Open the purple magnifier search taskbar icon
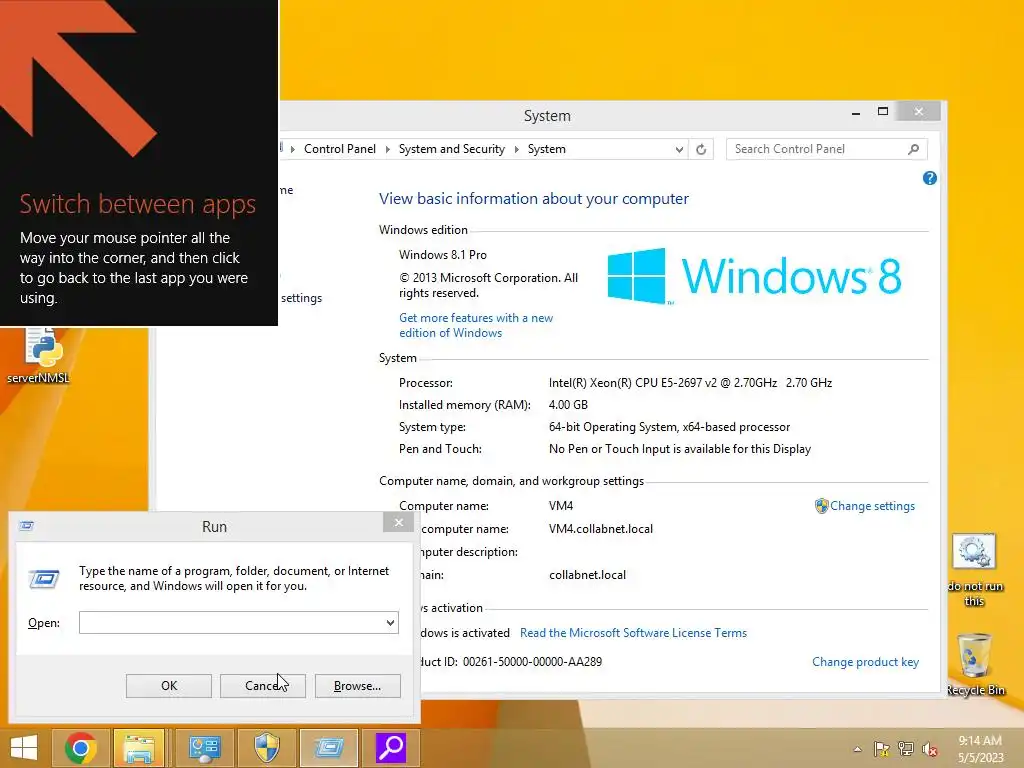 coord(391,748)
